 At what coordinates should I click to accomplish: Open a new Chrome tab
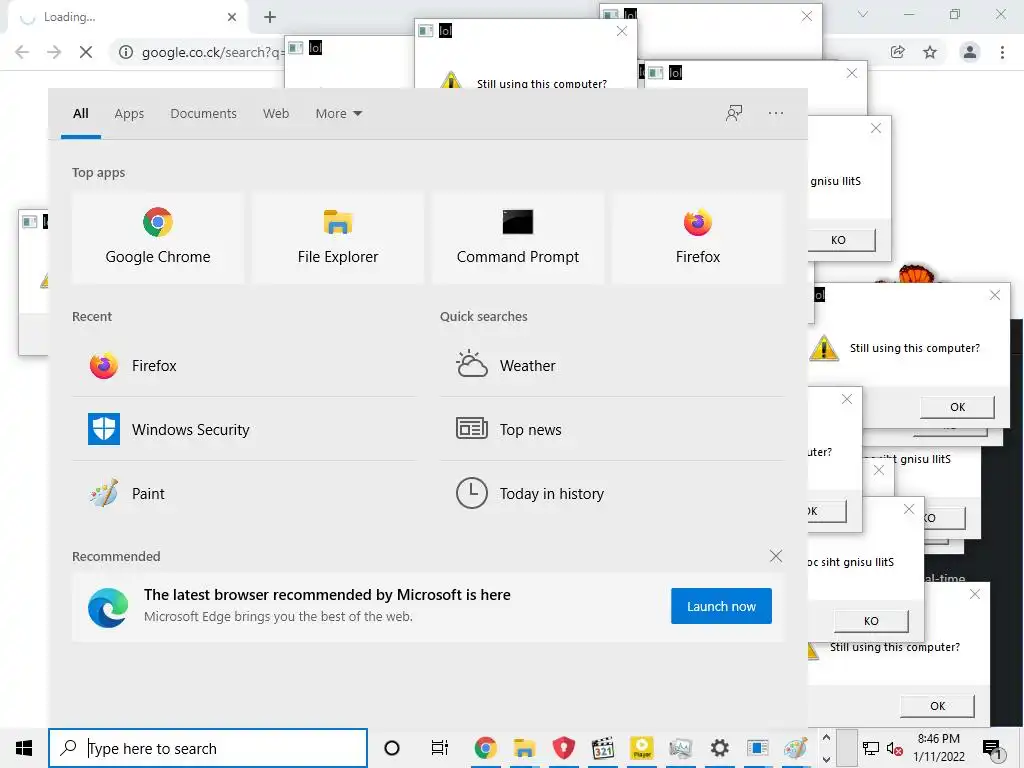(270, 17)
